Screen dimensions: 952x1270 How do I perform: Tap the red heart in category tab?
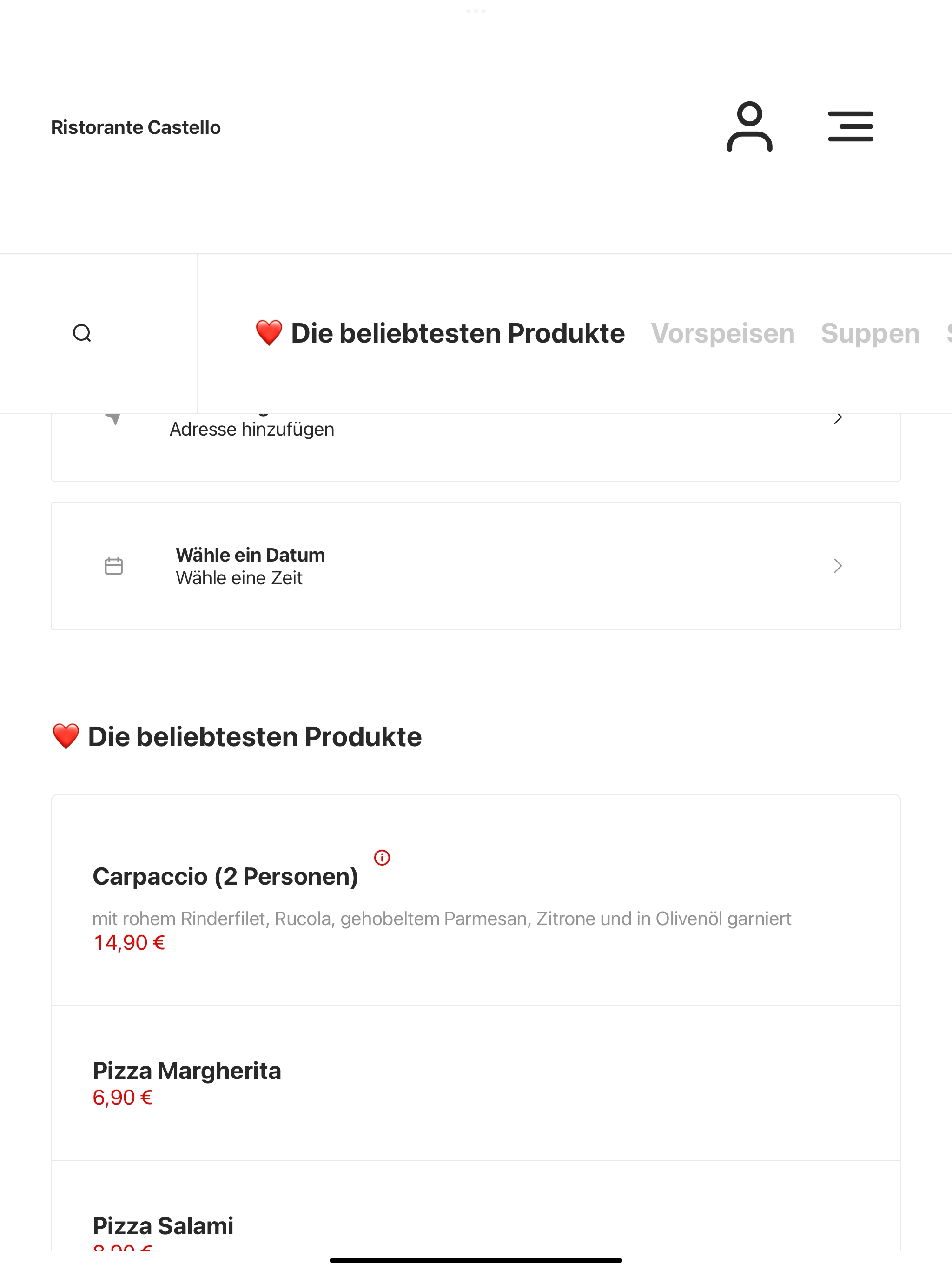[269, 333]
